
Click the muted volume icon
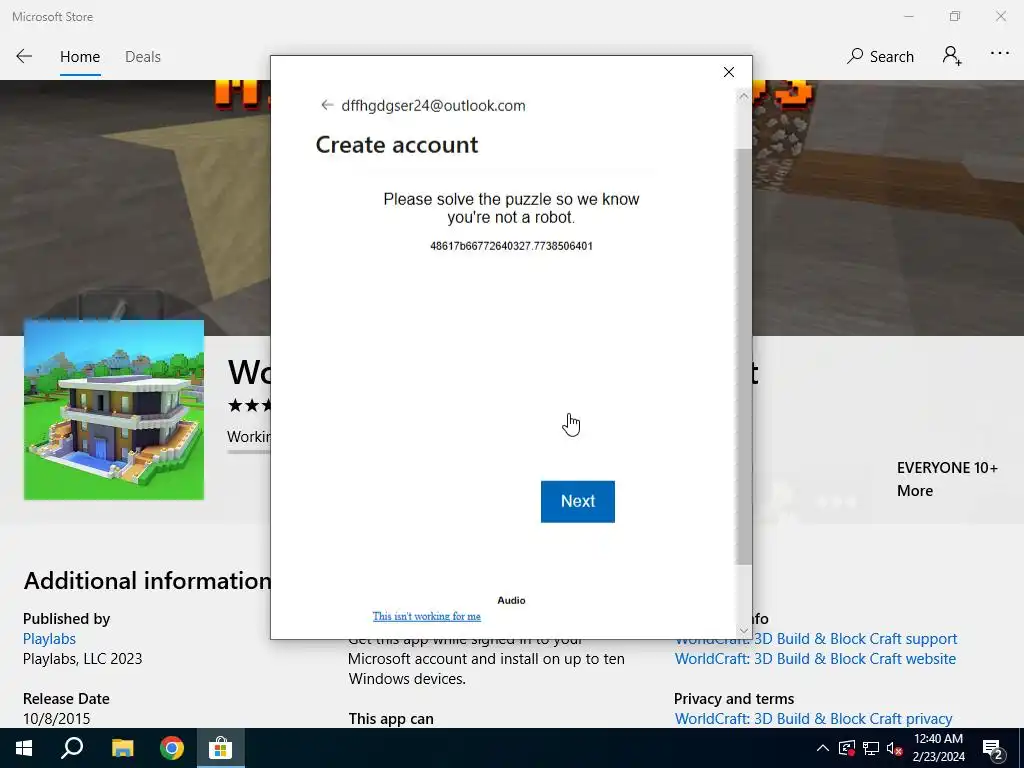coord(895,748)
